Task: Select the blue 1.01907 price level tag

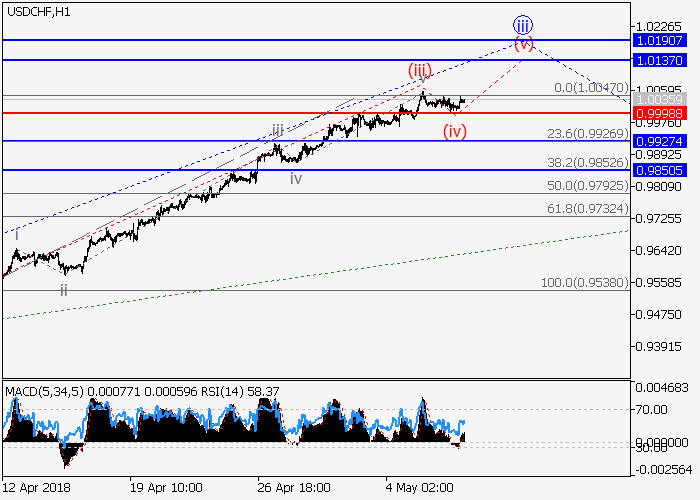Action: point(660,40)
